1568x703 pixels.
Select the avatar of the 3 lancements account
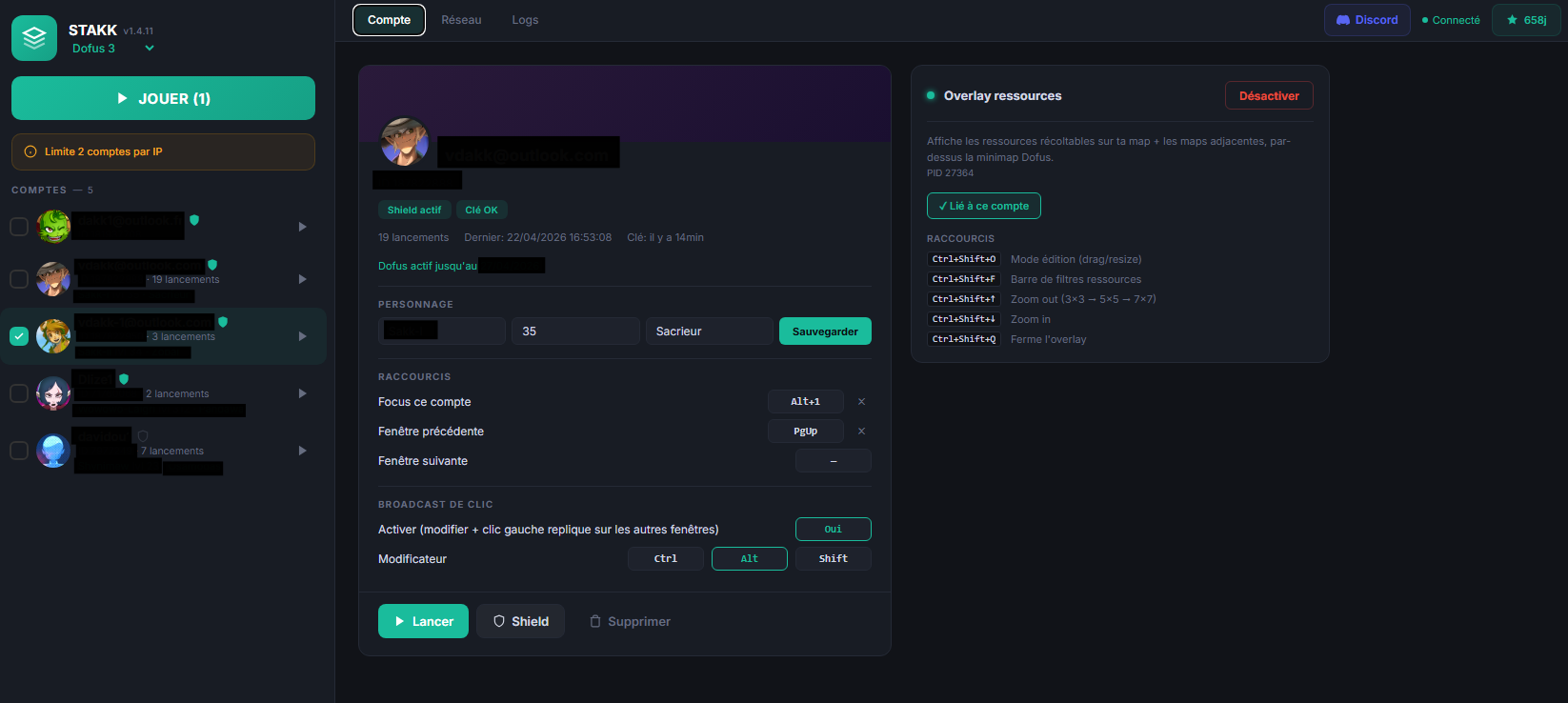(x=53, y=336)
